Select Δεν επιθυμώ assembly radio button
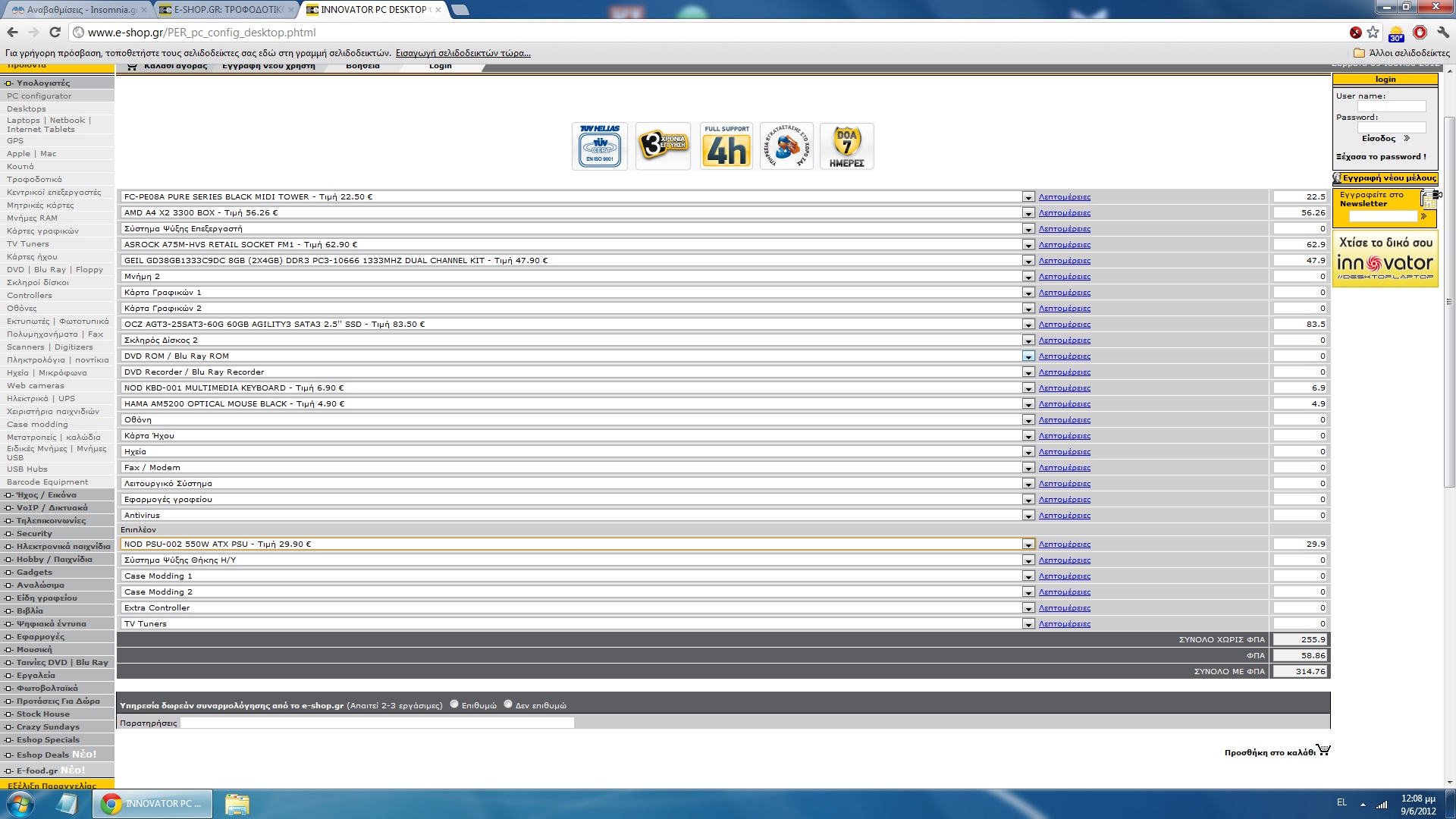 [x=508, y=704]
